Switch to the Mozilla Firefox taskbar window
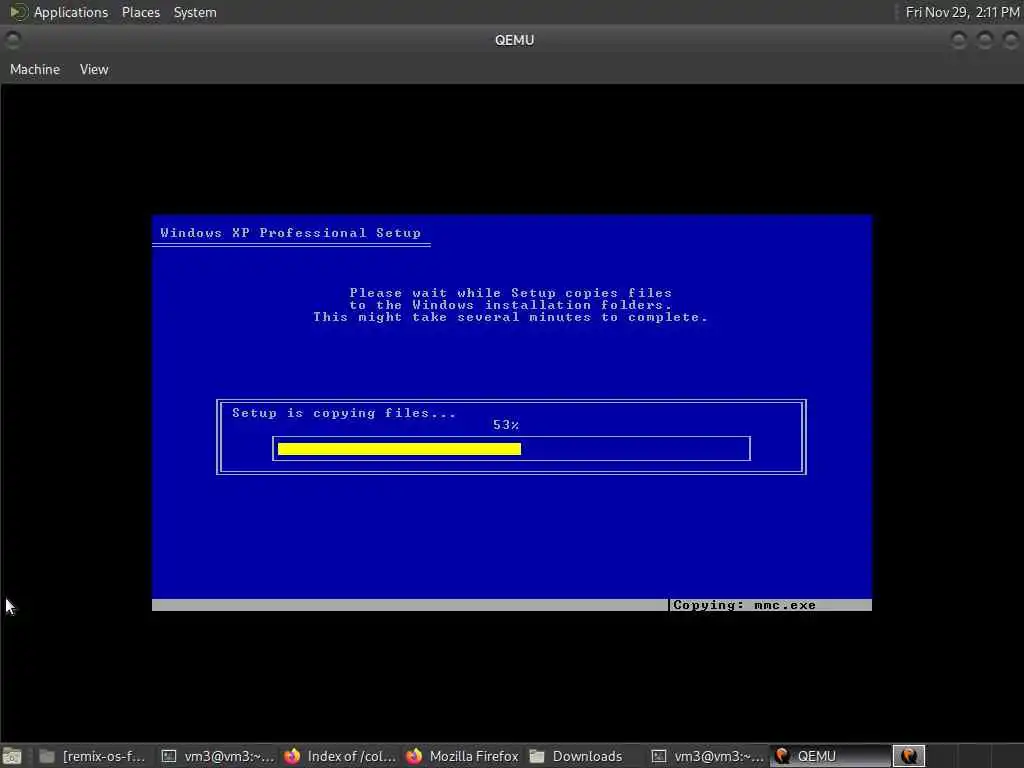This screenshot has width=1024, height=768. pos(462,756)
